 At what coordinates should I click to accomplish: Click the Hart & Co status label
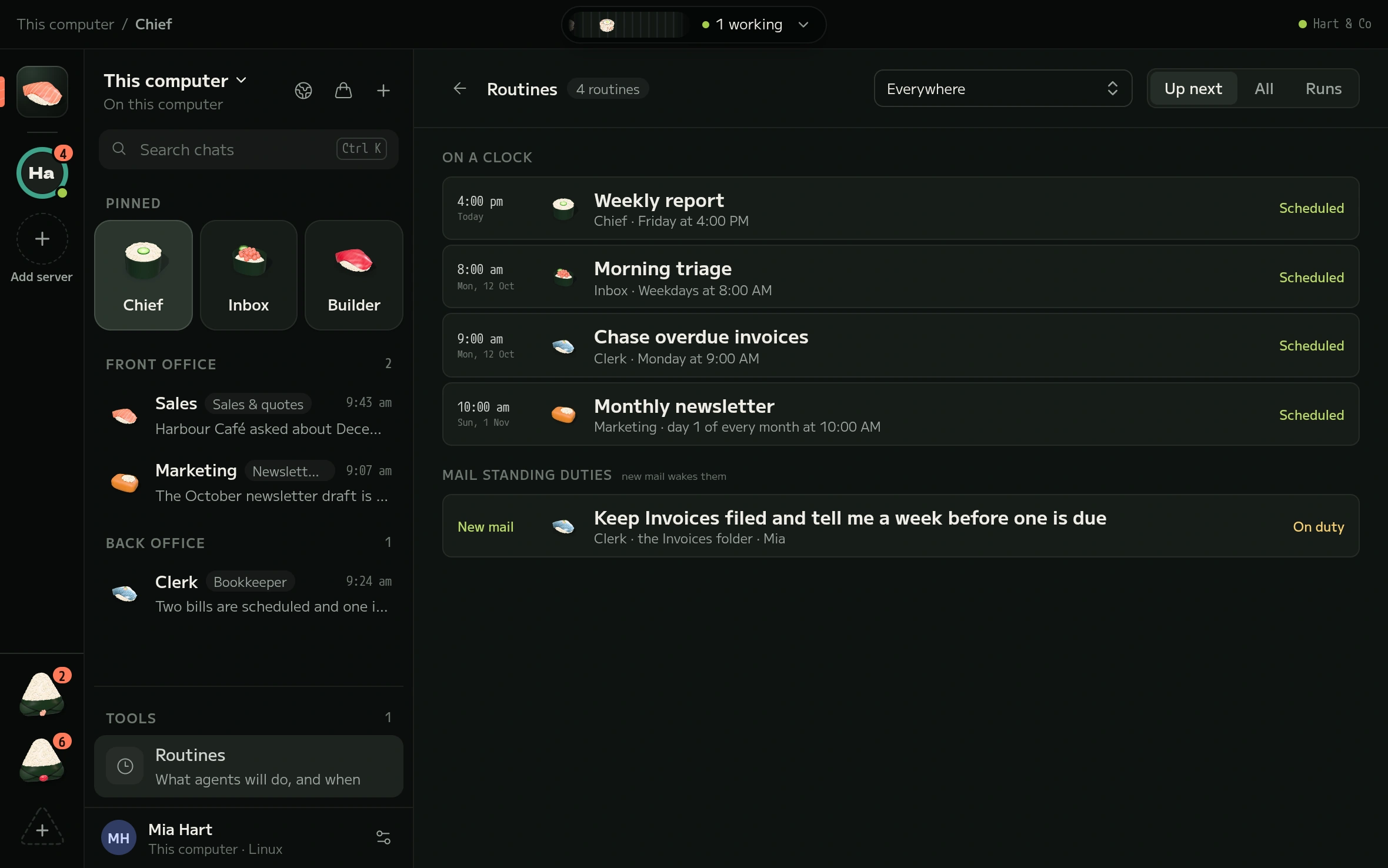tap(1335, 24)
